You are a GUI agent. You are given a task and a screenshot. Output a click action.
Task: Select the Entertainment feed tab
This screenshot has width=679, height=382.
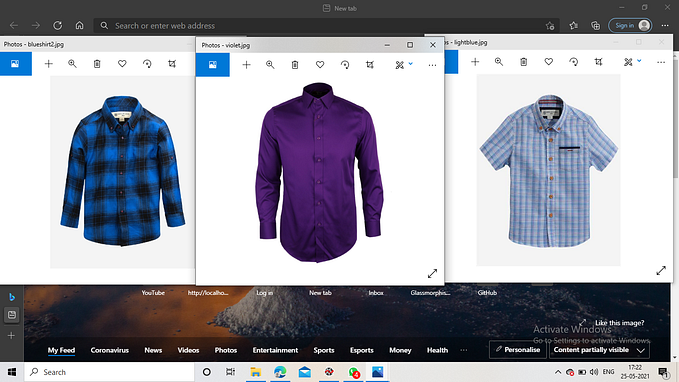point(275,350)
